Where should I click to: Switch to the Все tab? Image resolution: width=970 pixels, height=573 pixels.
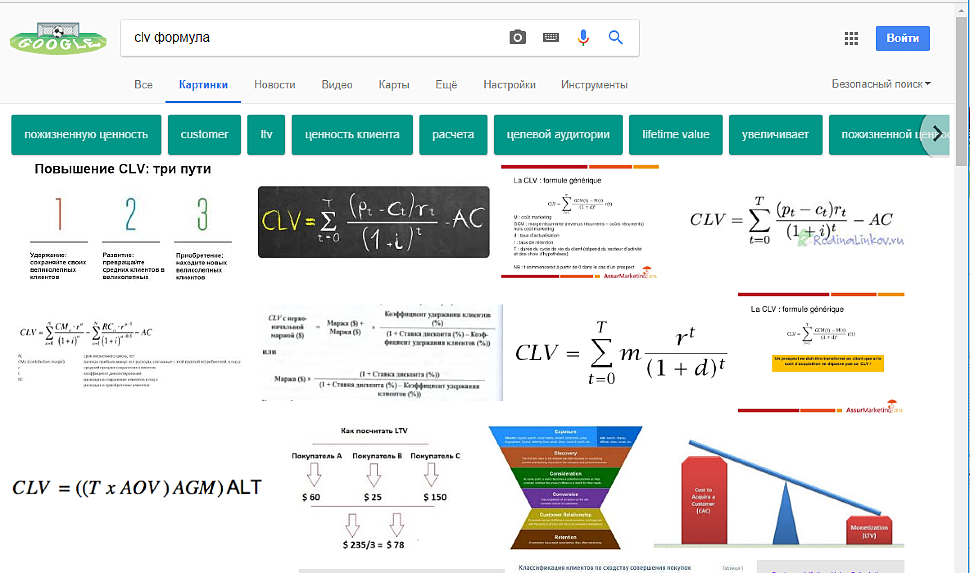click(143, 85)
